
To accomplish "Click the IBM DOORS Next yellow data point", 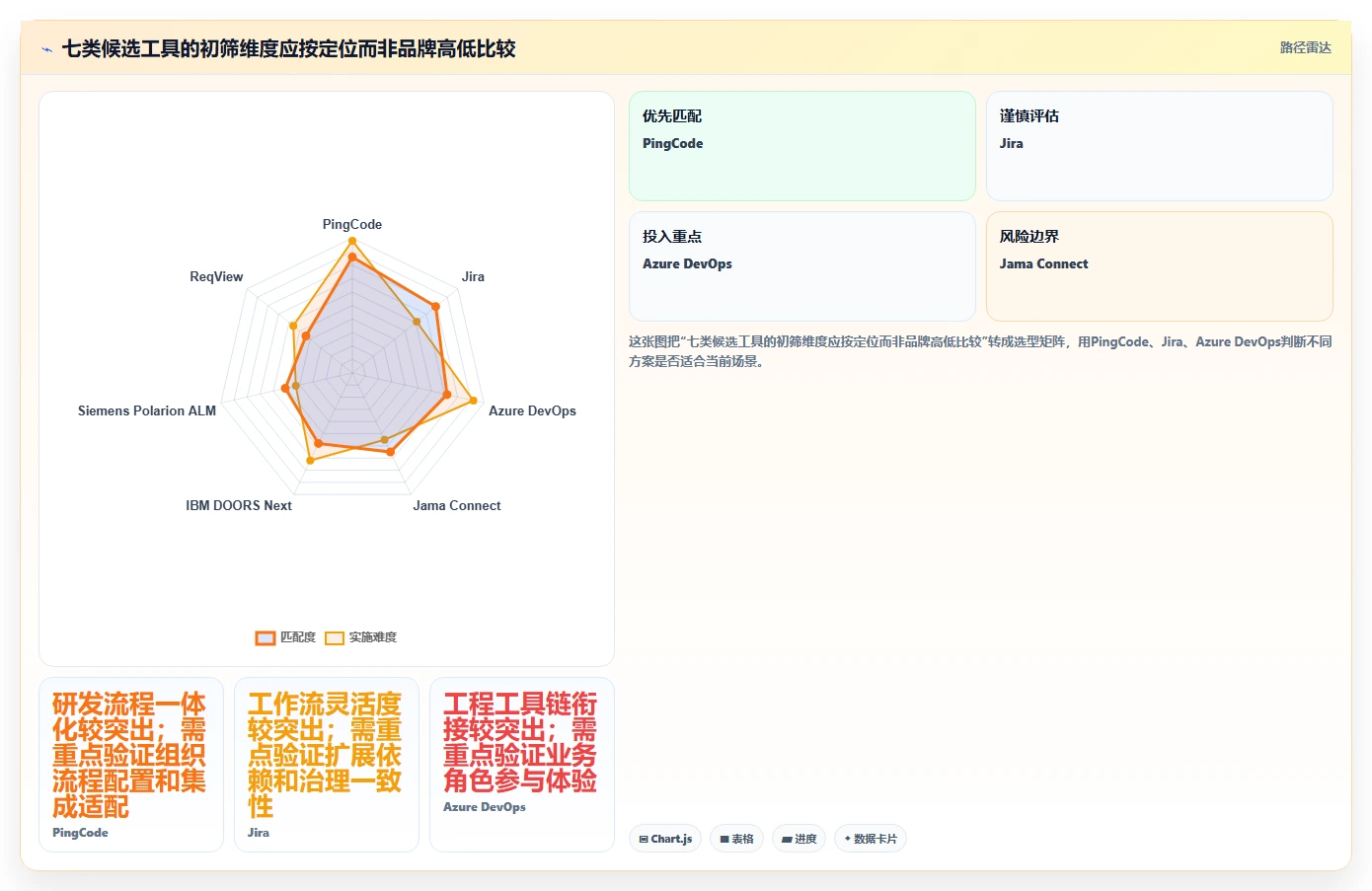I will point(311,460).
